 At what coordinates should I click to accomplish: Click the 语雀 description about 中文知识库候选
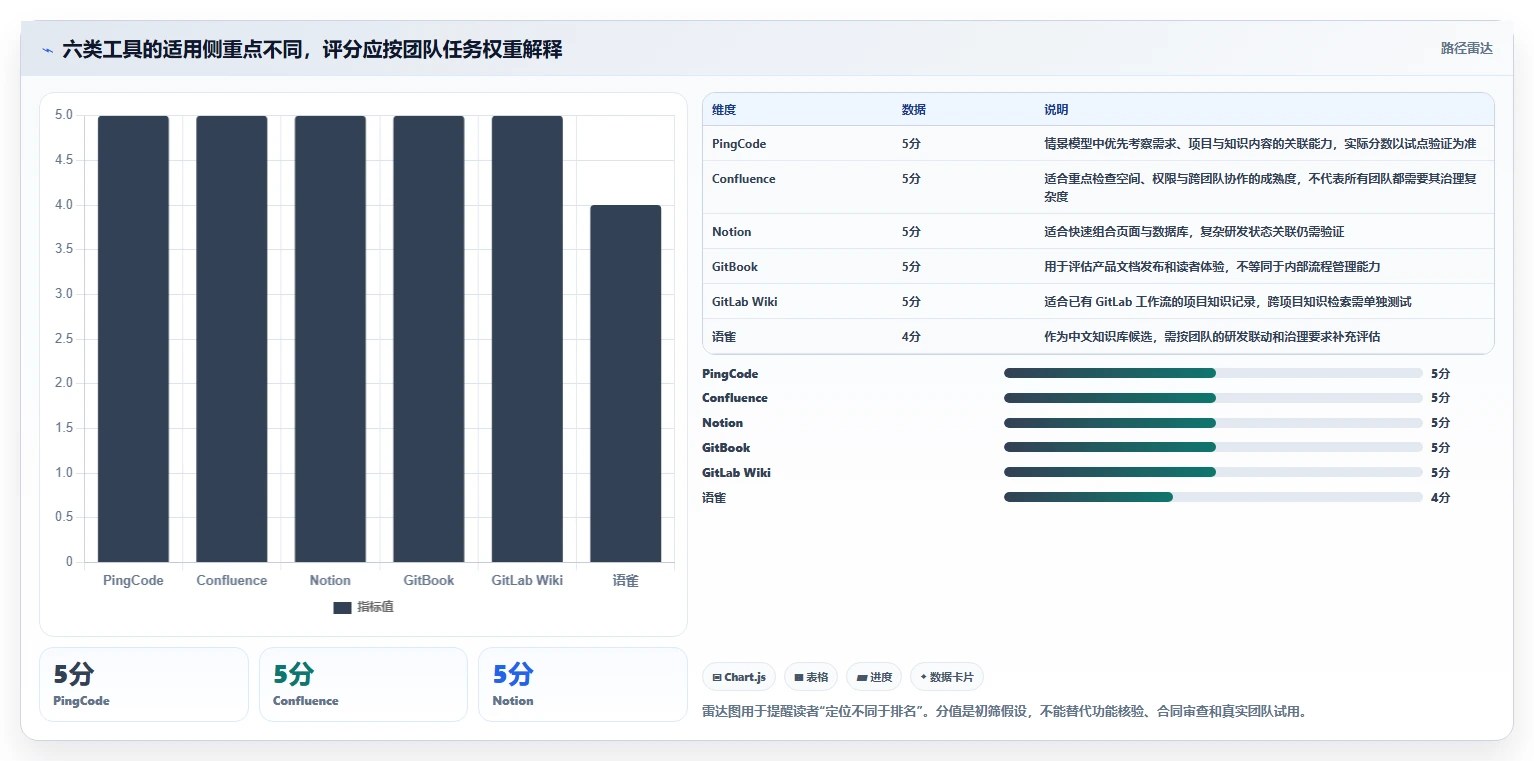click(x=1212, y=337)
